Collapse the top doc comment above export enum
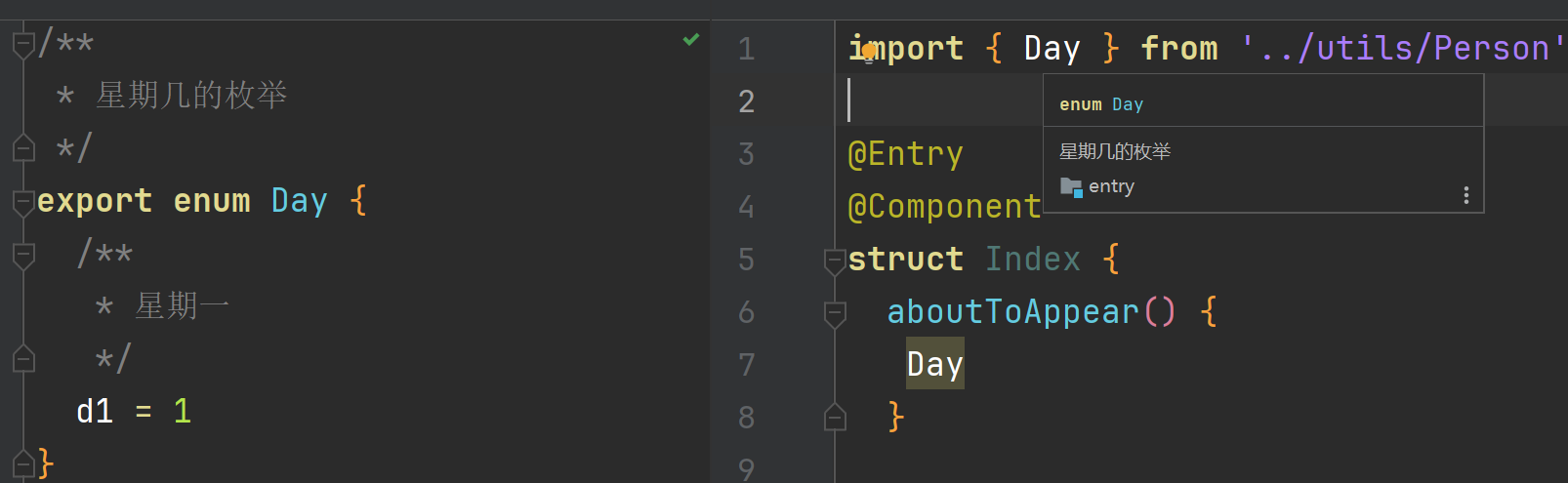 (23, 44)
